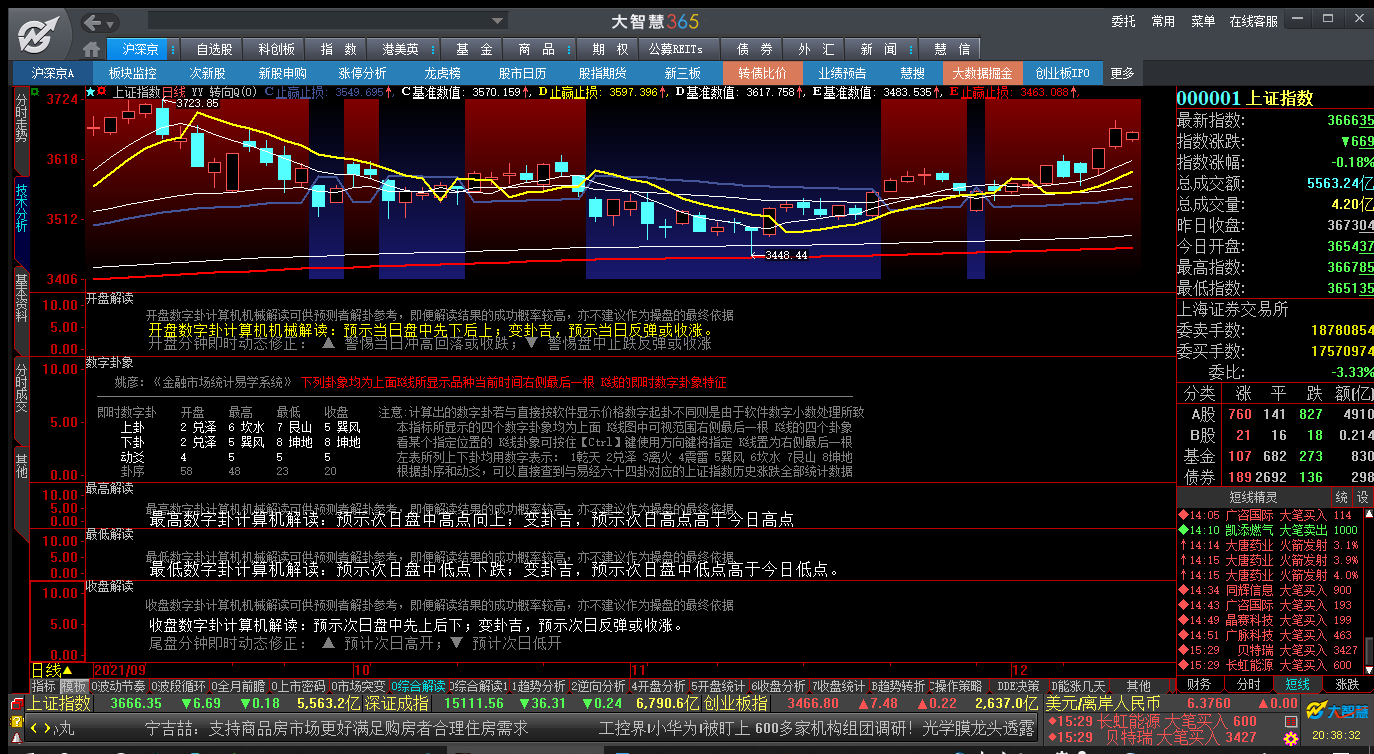
Task: Select the DDE决策 template
Action: pyautogui.click(x=1018, y=686)
